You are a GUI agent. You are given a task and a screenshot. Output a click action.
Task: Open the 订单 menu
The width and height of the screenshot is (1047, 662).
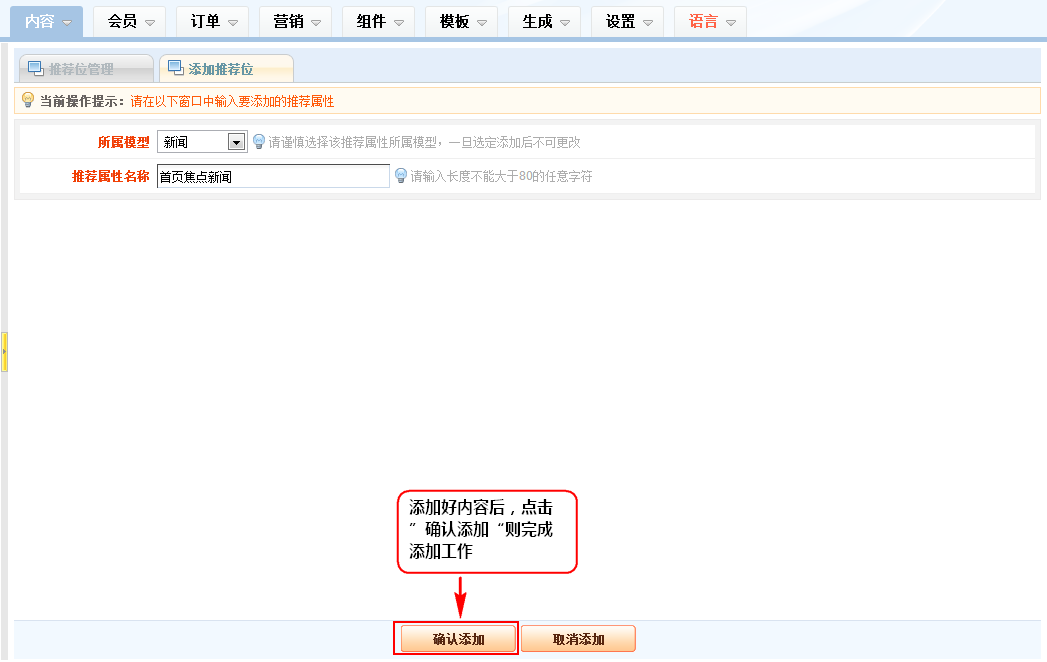click(213, 21)
